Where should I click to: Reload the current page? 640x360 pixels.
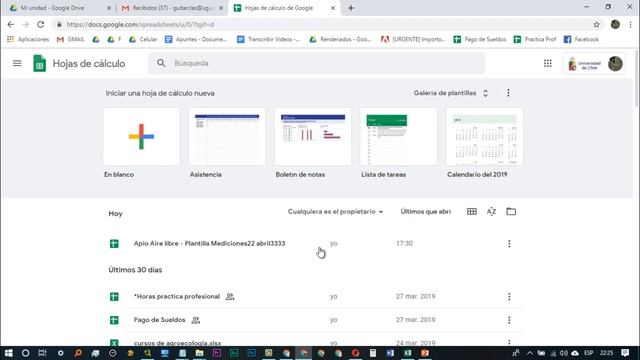click(40, 24)
